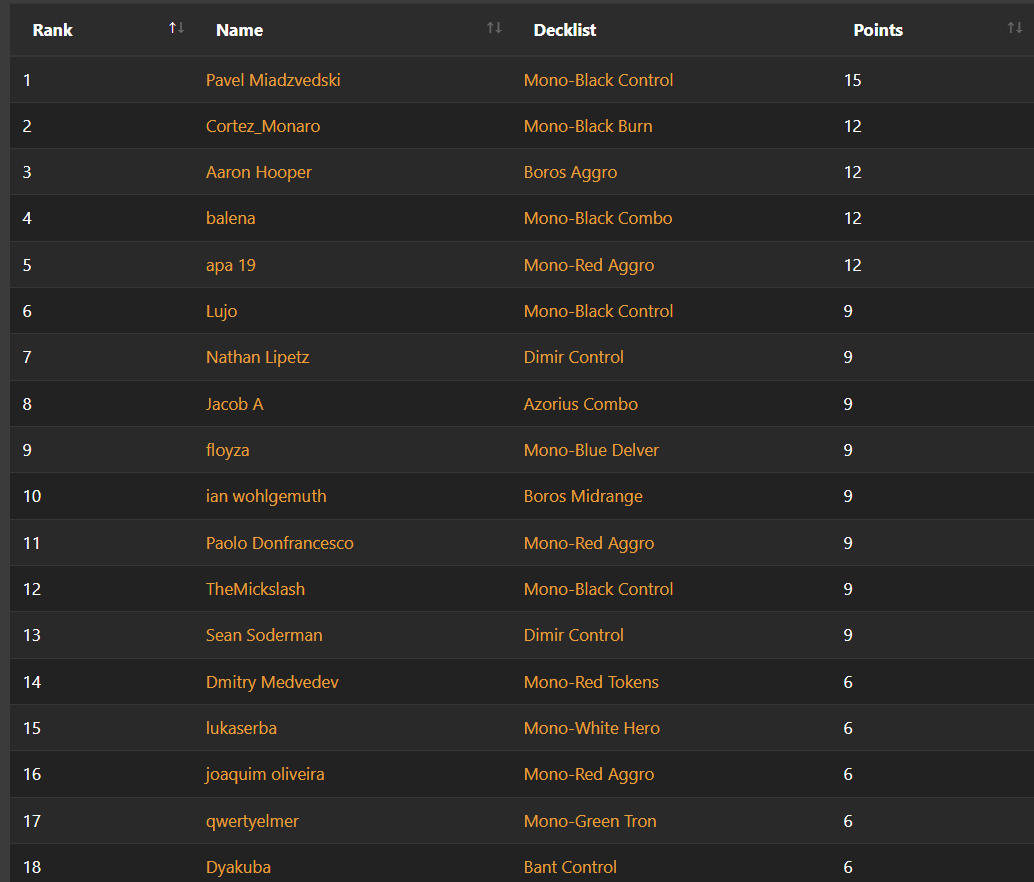
Task: Select rank number 18 cell
Action: click(32, 867)
